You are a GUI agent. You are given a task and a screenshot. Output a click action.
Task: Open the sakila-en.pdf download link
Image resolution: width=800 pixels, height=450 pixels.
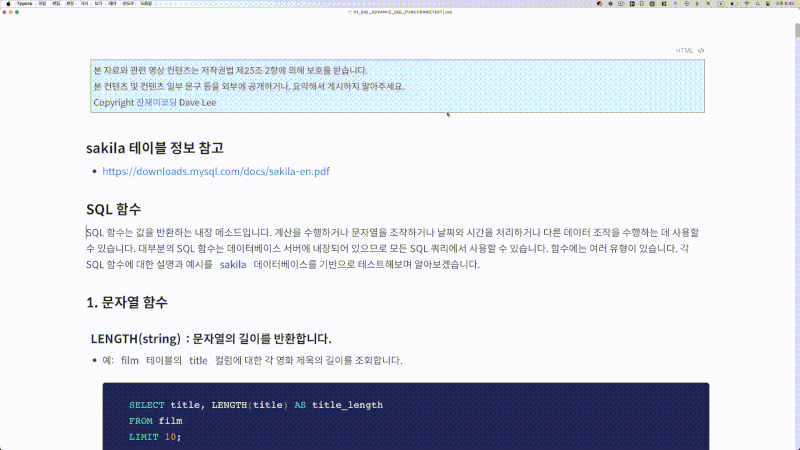[216, 171]
